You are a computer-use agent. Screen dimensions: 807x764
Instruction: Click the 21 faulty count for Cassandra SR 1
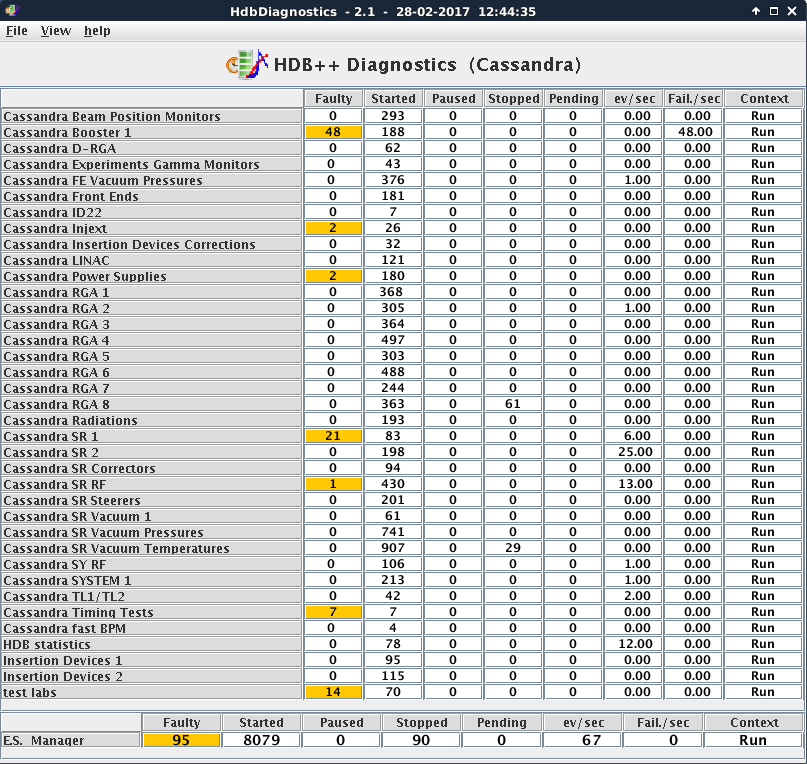pos(333,436)
